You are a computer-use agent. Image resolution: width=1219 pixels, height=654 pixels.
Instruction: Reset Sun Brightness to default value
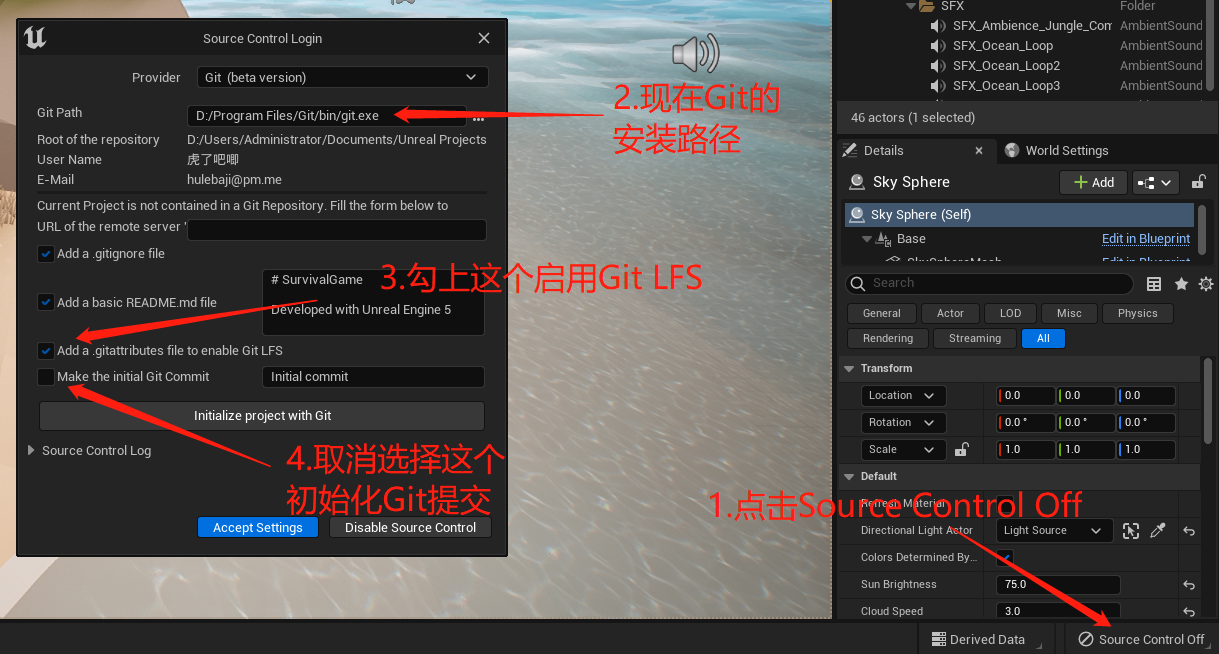(x=1189, y=585)
